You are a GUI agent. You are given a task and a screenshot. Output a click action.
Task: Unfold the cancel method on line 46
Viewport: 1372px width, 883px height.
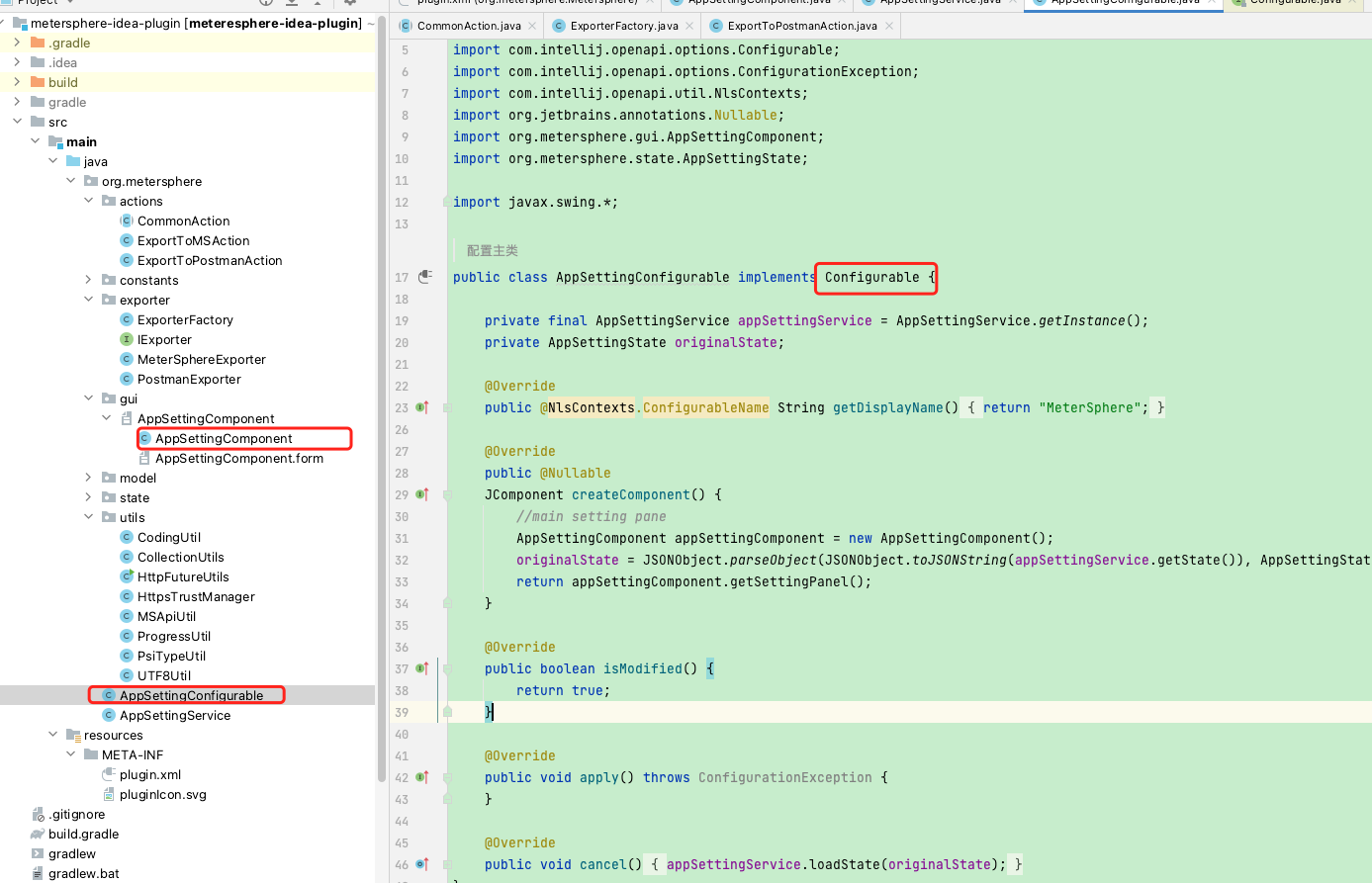tap(447, 864)
